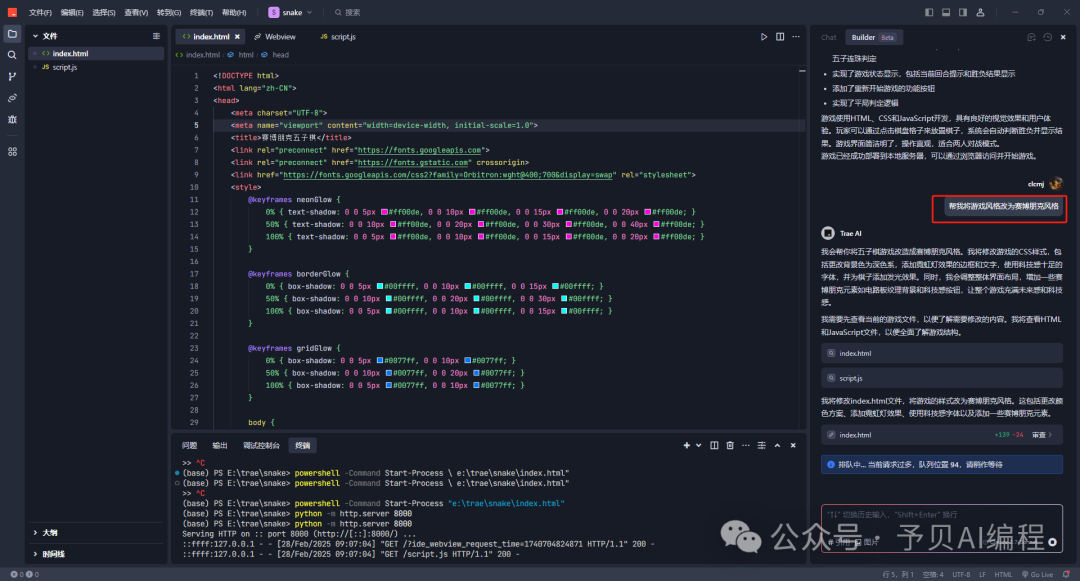The image size is (1080, 581).
Task: Toggle the right sidebar layout
Action: [x=961, y=12]
